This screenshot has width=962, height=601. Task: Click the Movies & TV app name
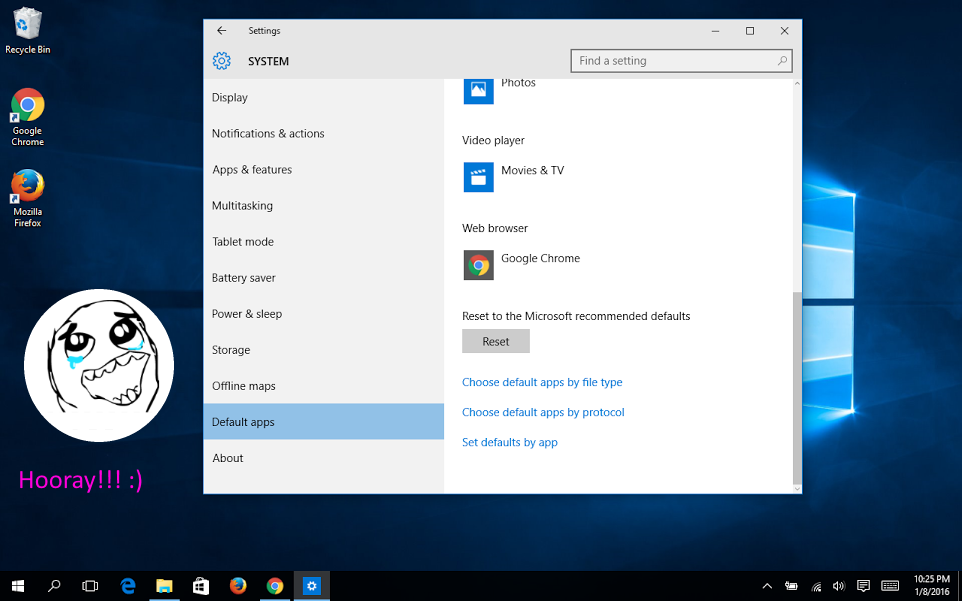click(x=533, y=170)
